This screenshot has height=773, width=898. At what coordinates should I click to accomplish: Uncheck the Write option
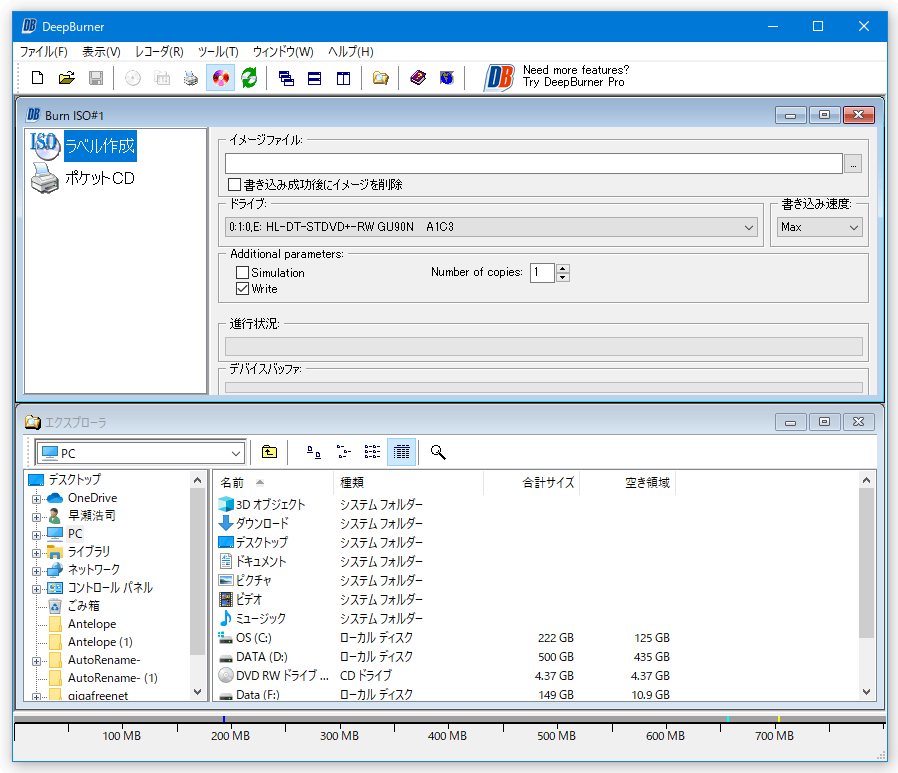[x=242, y=289]
